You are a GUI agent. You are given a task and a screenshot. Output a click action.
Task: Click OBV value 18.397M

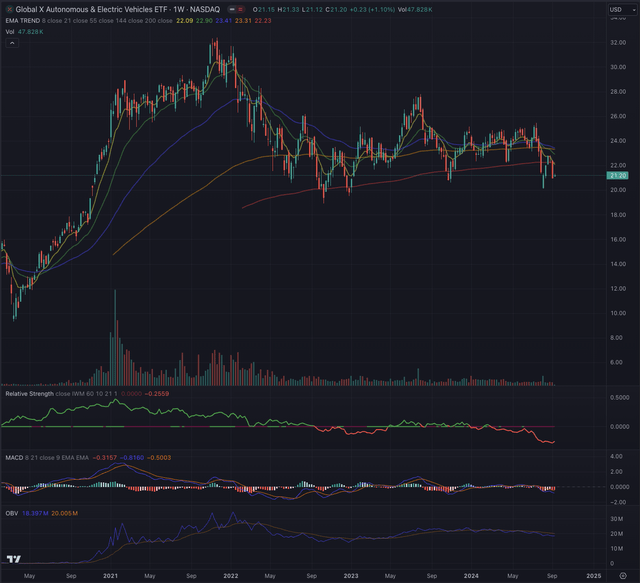pyautogui.click(x=35, y=513)
